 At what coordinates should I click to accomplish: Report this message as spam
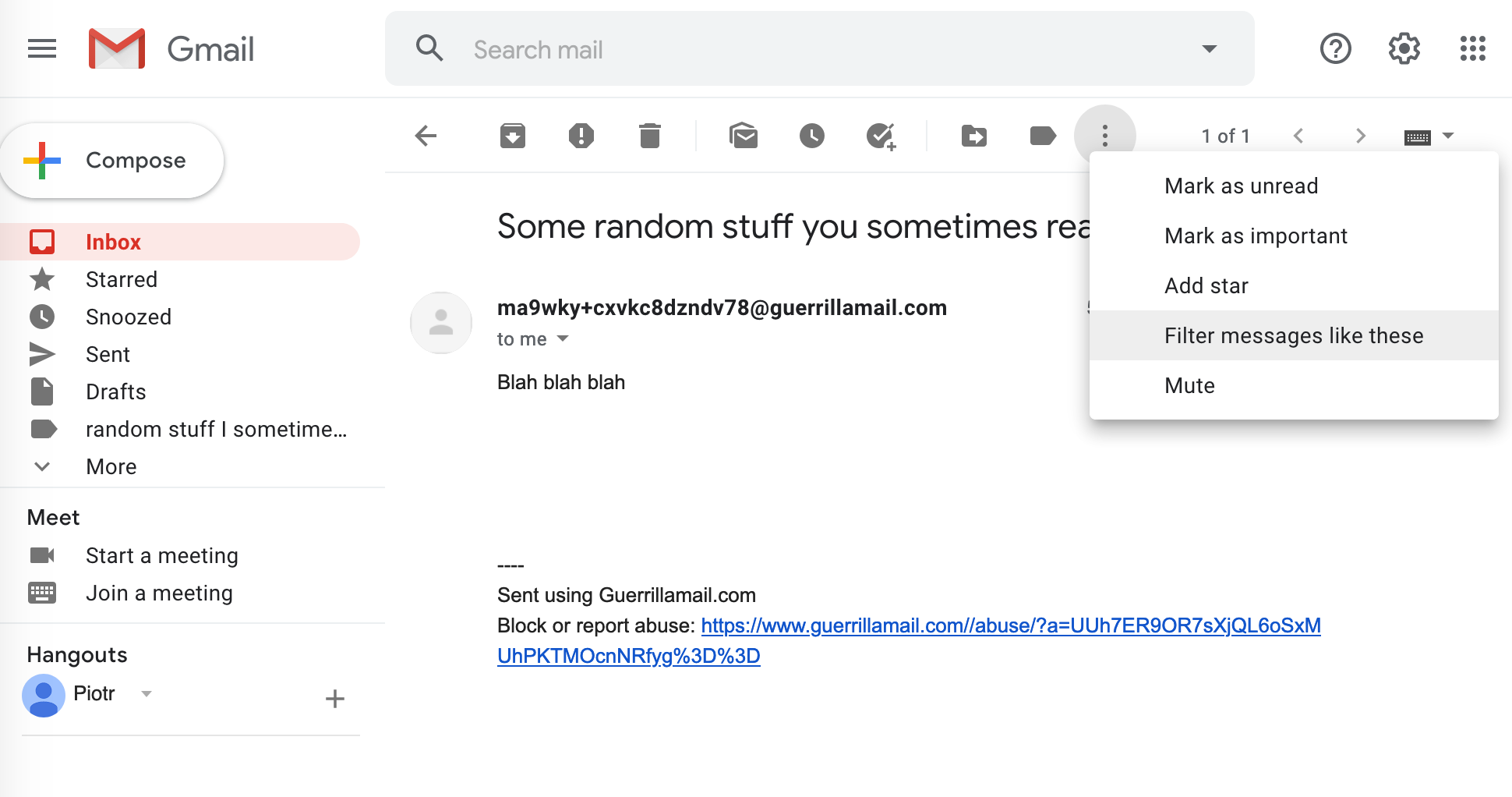coord(581,136)
